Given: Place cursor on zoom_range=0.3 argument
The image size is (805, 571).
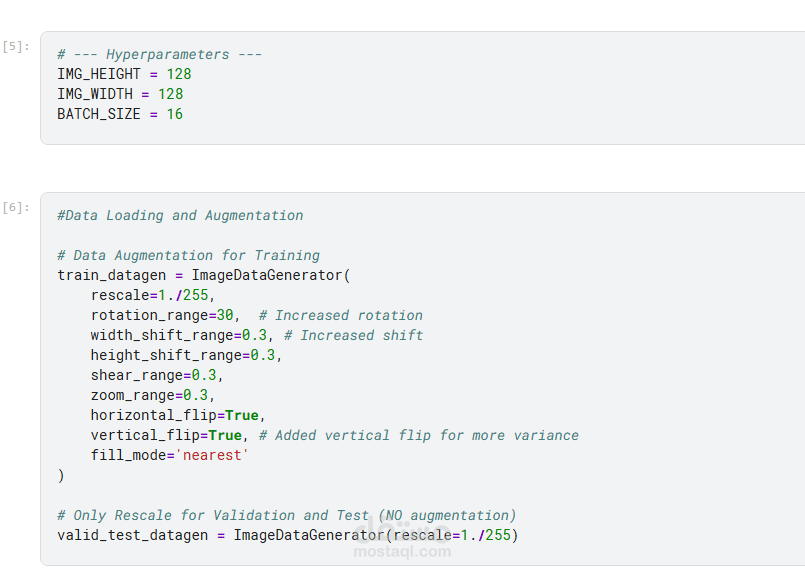Looking at the screenshot, I should (153, 395).
